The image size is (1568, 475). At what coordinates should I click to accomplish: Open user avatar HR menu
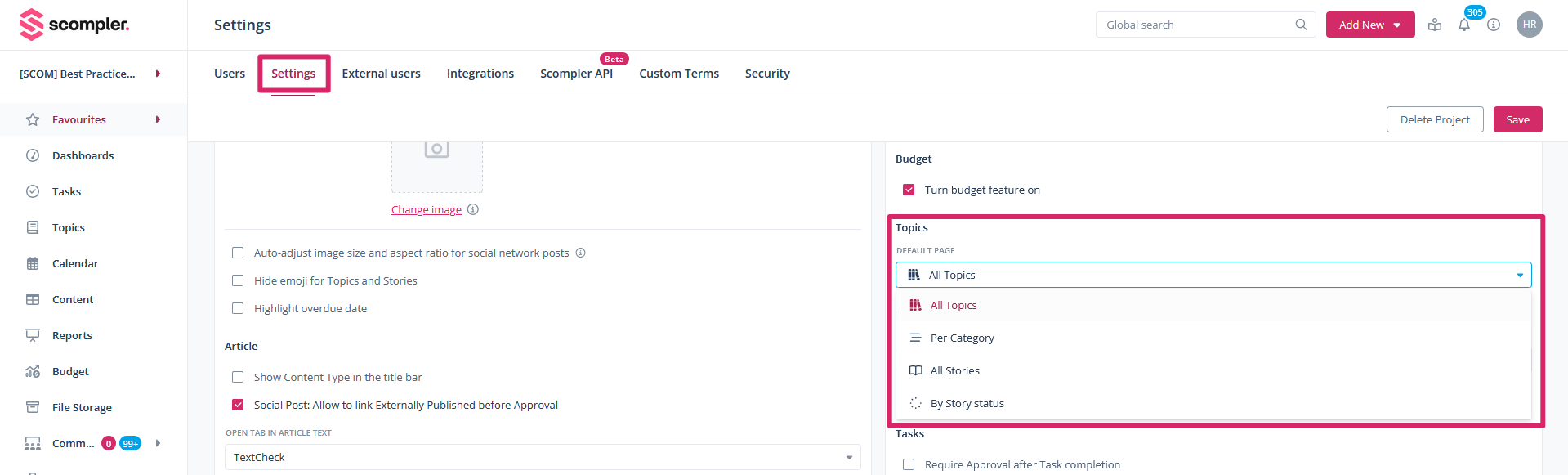[1529, 25]
